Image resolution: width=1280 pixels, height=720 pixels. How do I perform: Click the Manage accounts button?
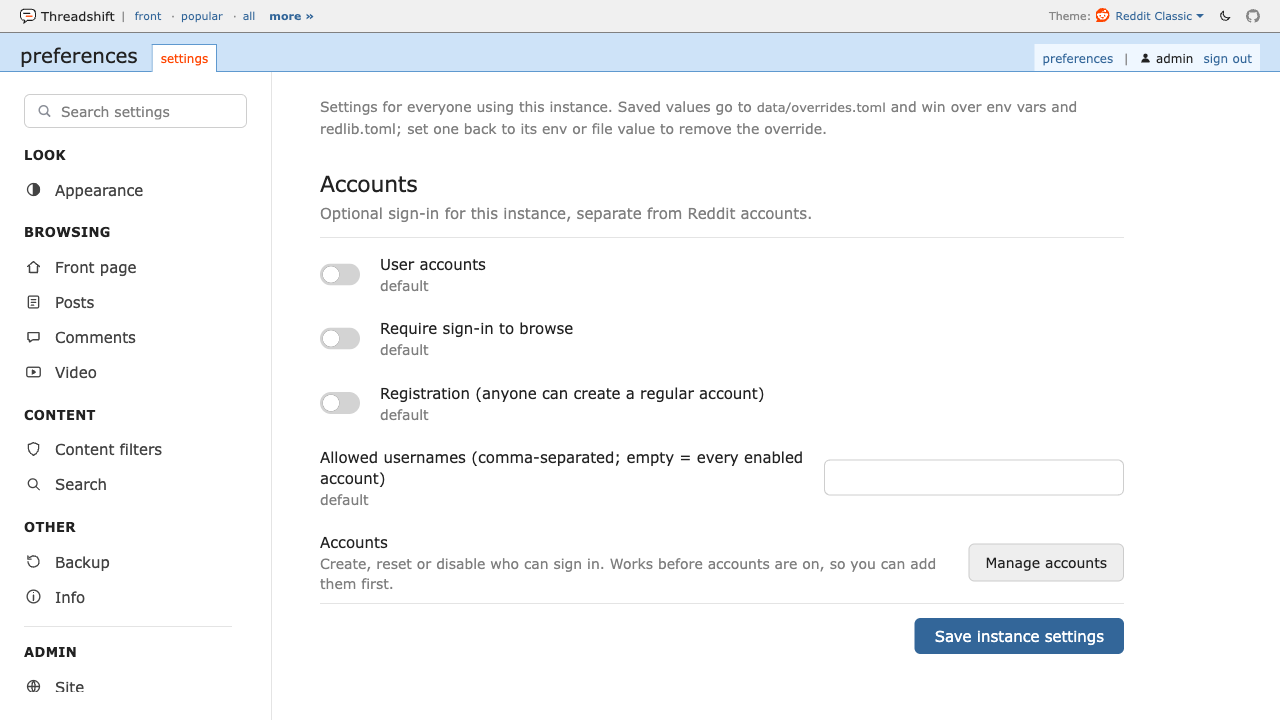click(x=1046, y=562)
